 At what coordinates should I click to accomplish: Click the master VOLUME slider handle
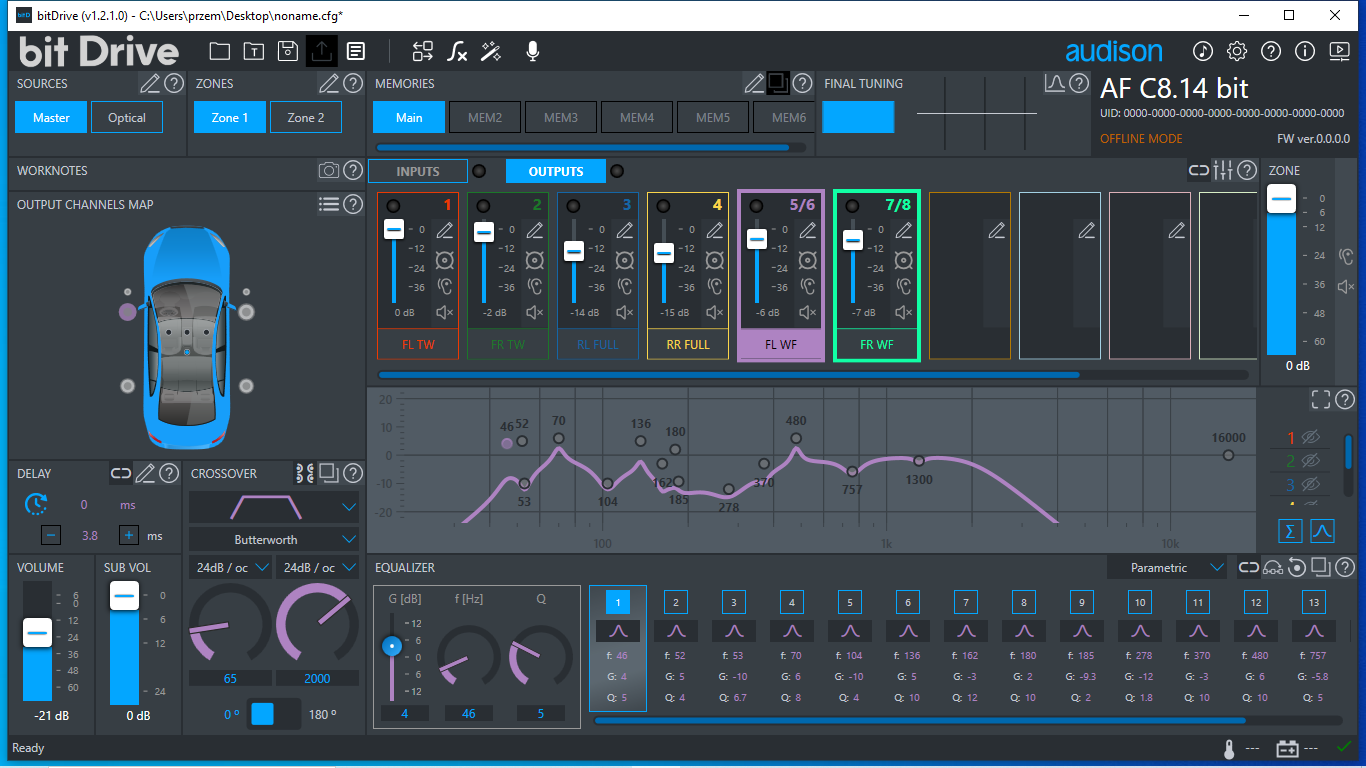(37, 633)
